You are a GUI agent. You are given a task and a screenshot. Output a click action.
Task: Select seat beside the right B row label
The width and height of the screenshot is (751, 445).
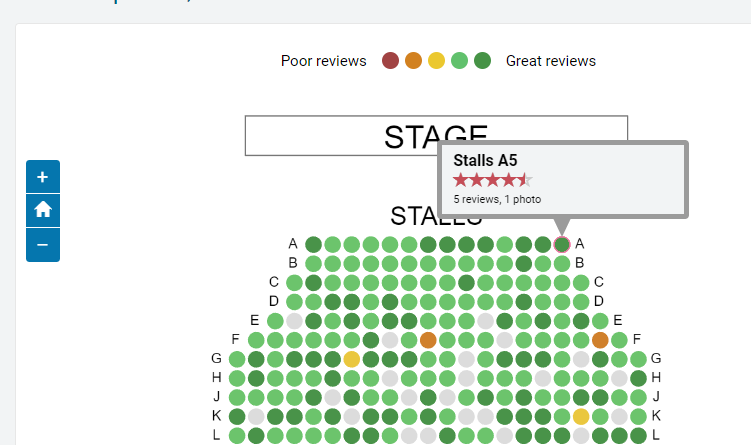(562, 263)
